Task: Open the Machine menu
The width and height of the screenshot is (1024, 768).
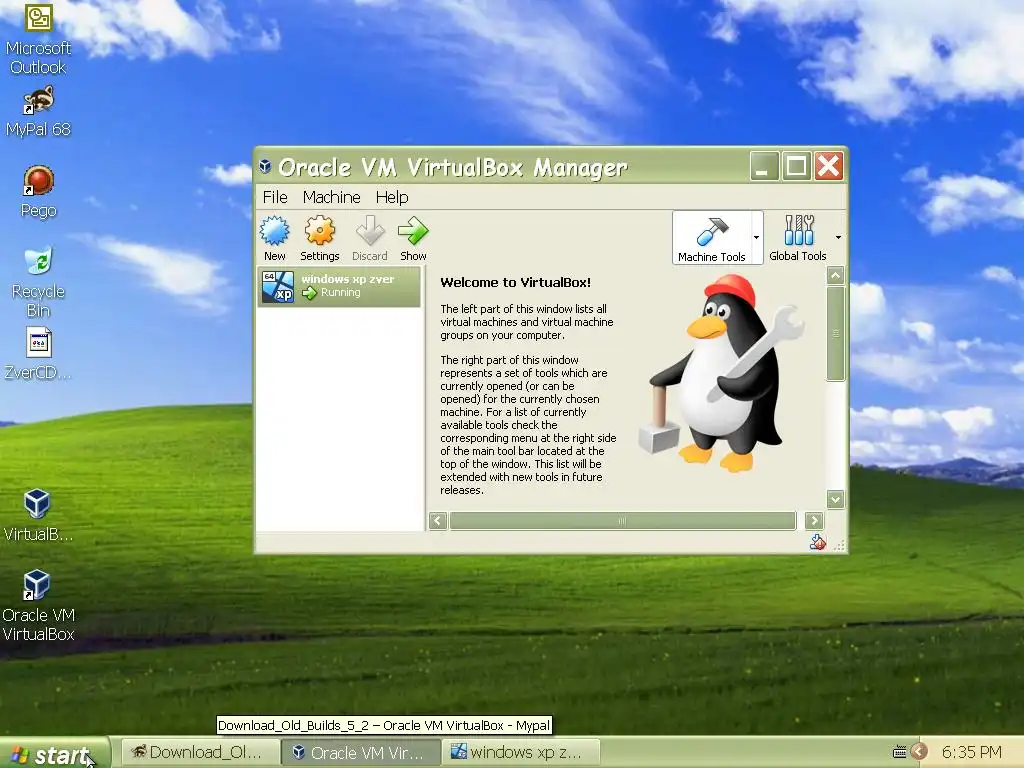Action: pos(332,197)
